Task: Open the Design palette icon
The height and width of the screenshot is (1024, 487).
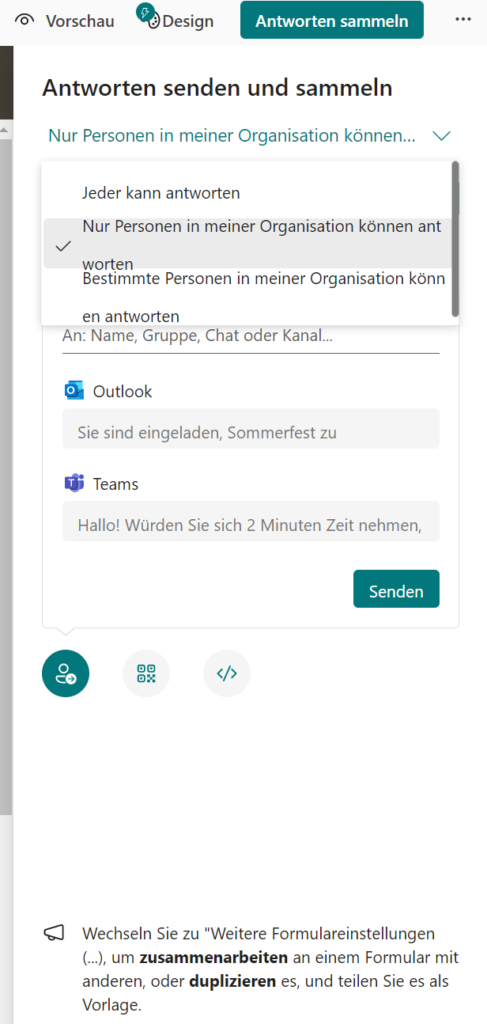Action: (x=151, y=20)
